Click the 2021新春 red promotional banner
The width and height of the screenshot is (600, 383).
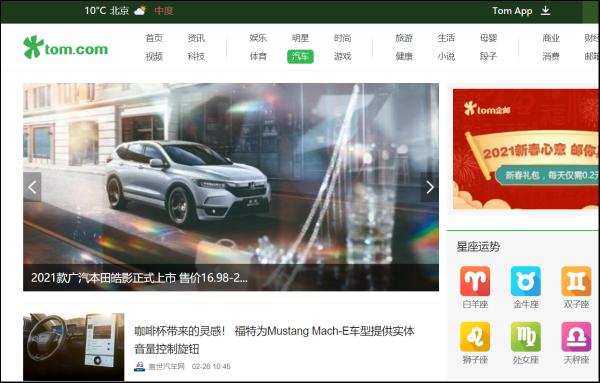tap(526, 149)
